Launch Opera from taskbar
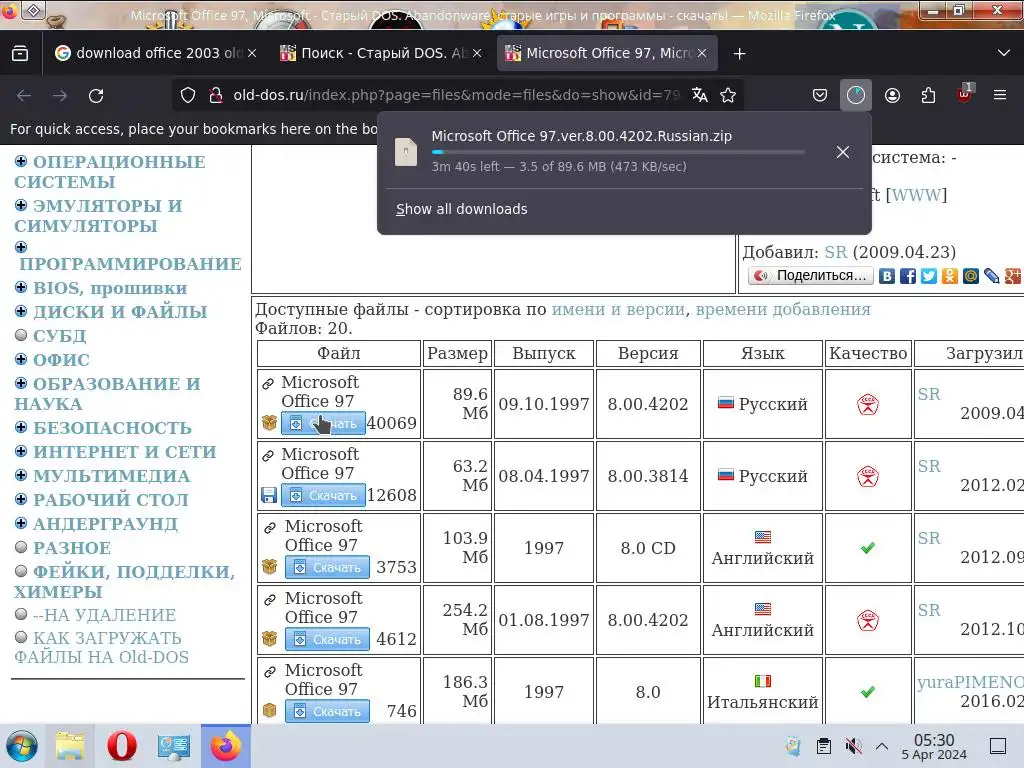Viewport: 1024px width, 768px height. (x=121, y=746)
